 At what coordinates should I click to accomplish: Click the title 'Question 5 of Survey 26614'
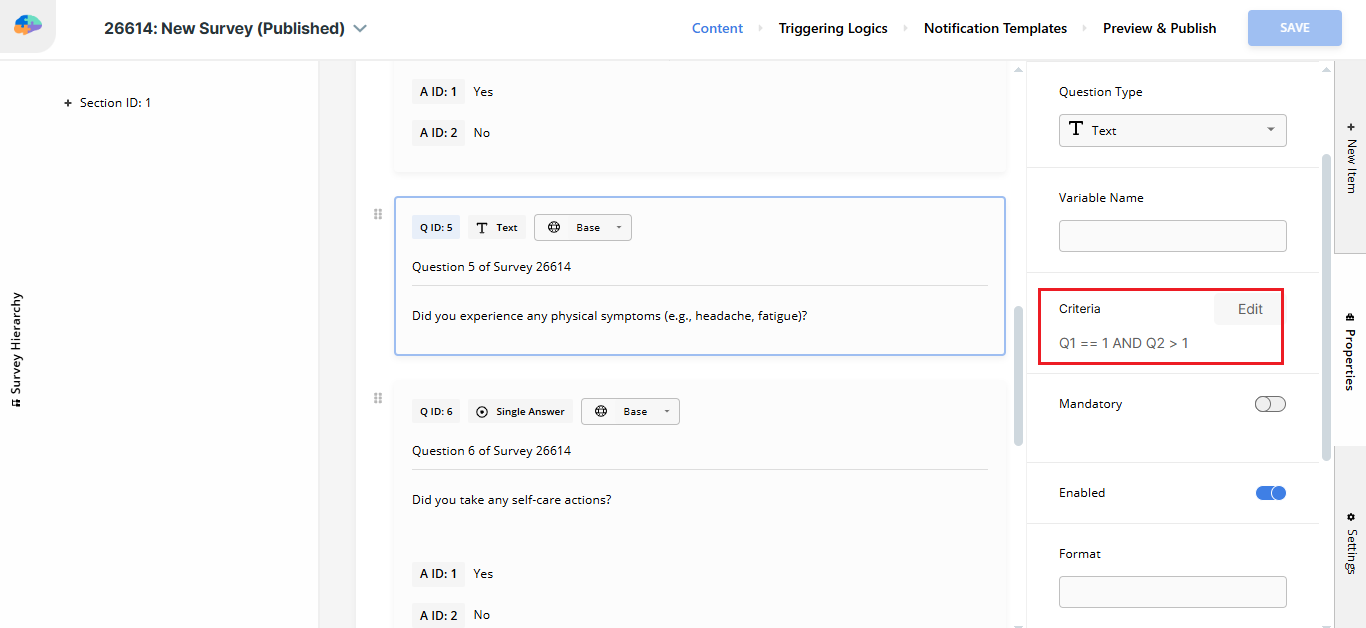pos(492,267)
